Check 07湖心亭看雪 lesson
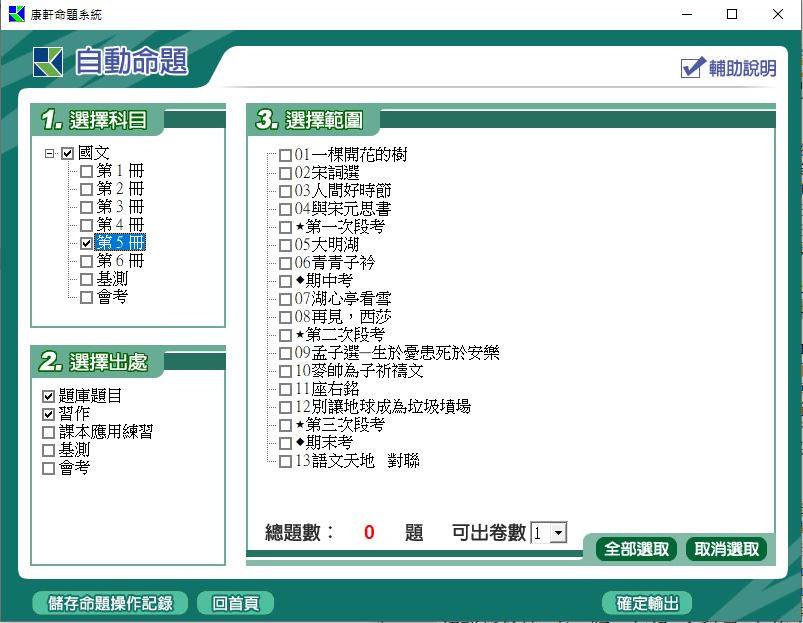Viewport: 803px width, 623px height. pyautogui.click(x=285, y=299)
